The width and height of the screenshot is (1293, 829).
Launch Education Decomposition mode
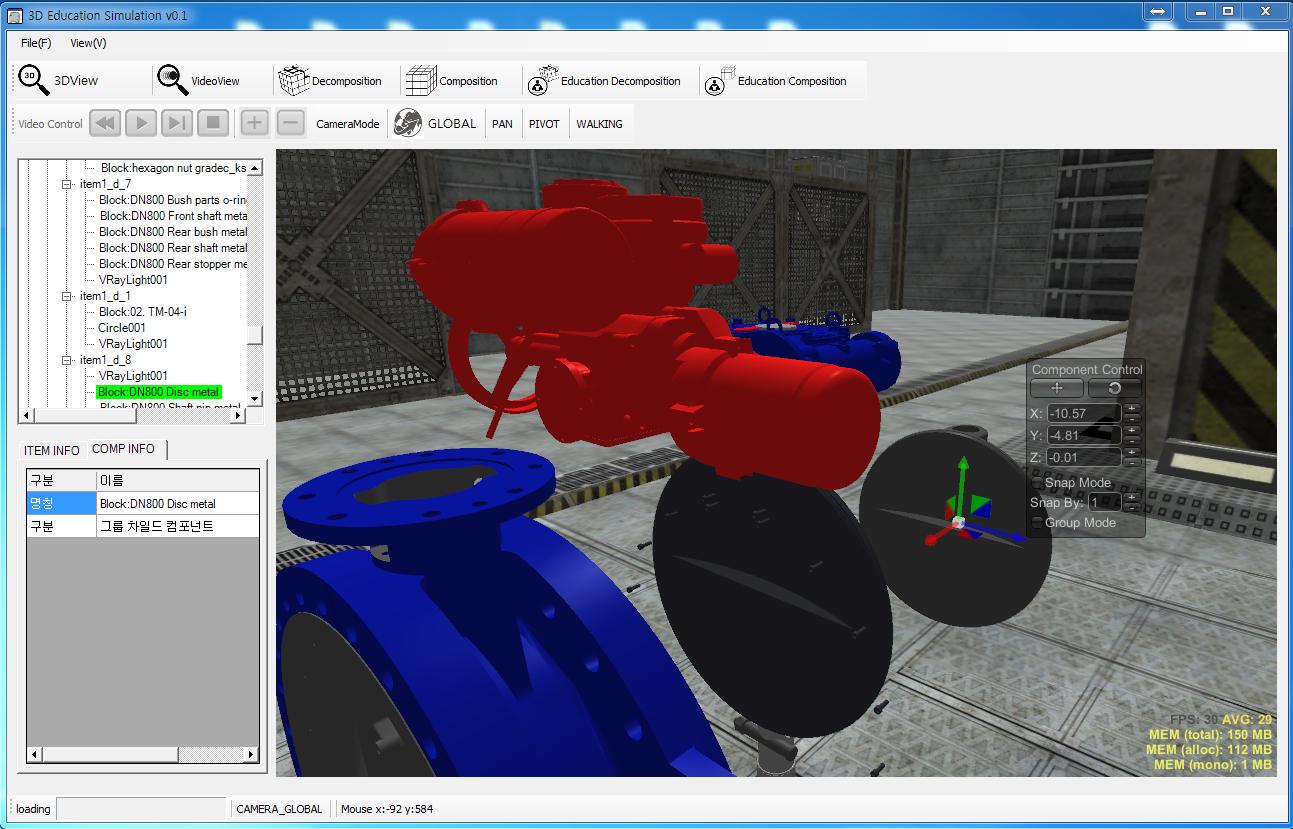(605, 81)
